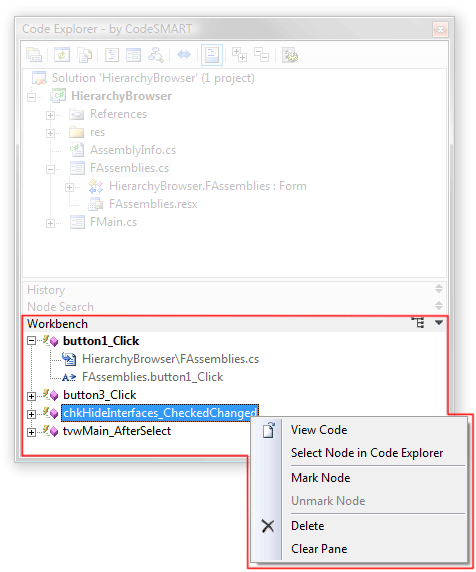Select the HierarchyBrowser project name
This screenshot has height=572, width=476.
coord(121,96)
